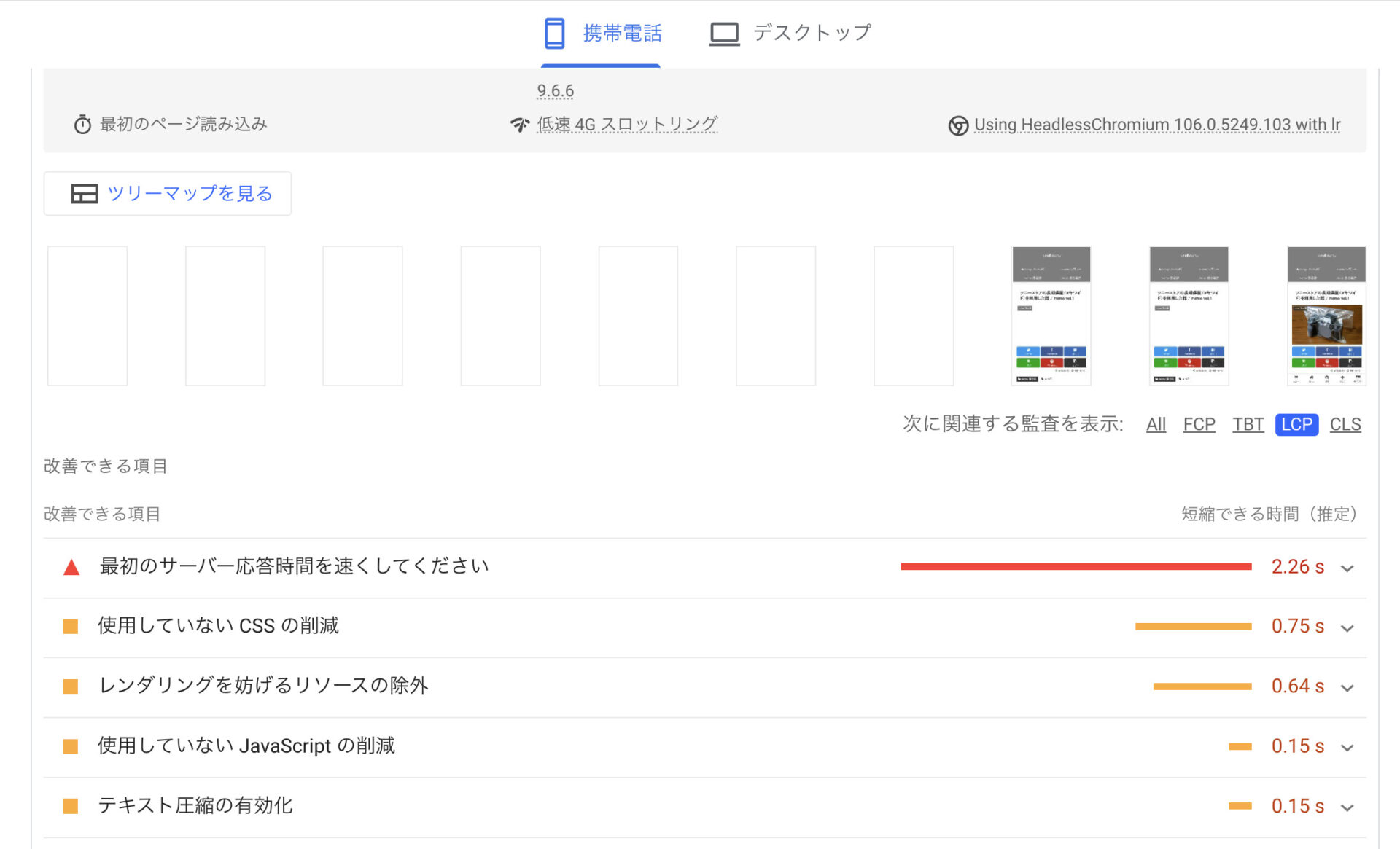Expand レンダリングを妨げるリソースの除外 chevron
The image size is (1400, 849).
[1347, 688]
